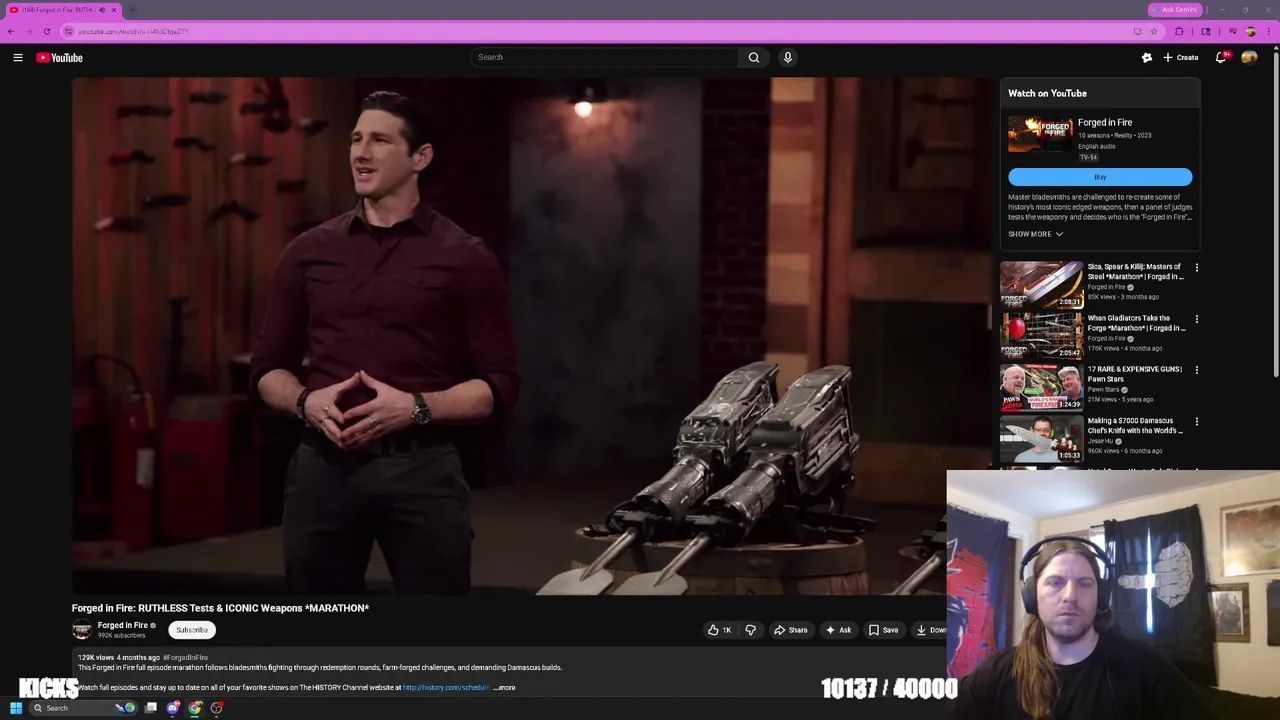The width and height of the screenshot is (1280, 720).
Task: Open the history.com schedule link
Action: click(x=445, y=688)
